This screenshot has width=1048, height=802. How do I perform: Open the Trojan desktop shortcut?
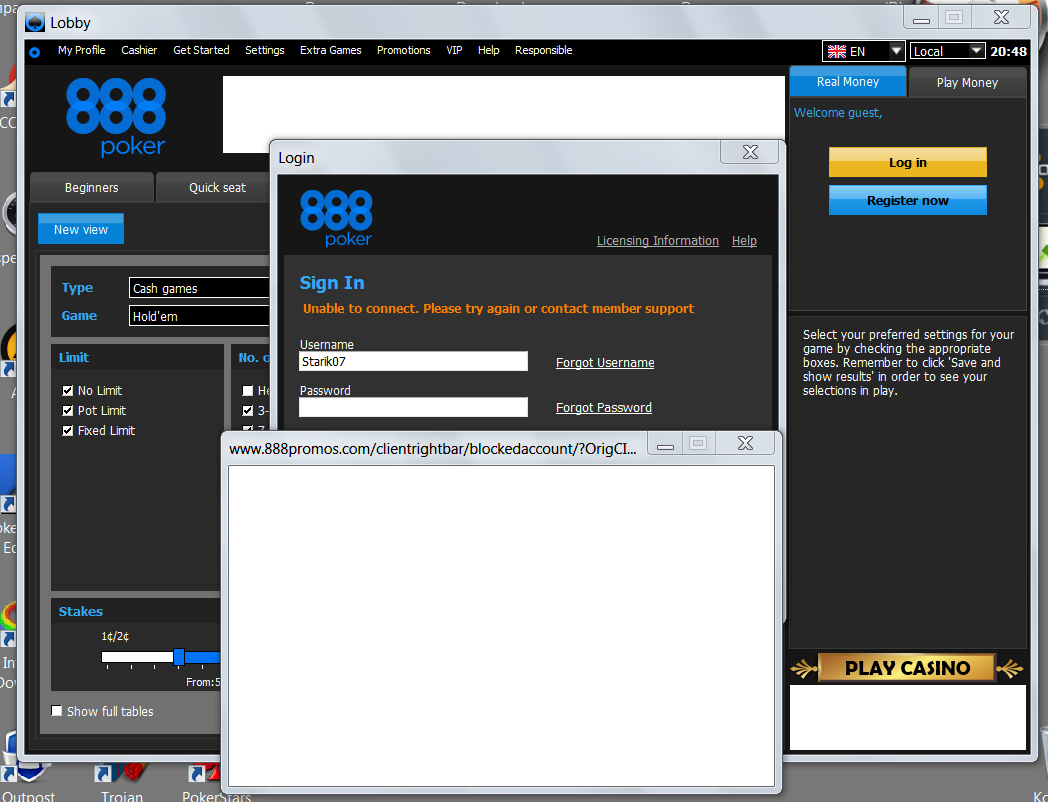122,785
